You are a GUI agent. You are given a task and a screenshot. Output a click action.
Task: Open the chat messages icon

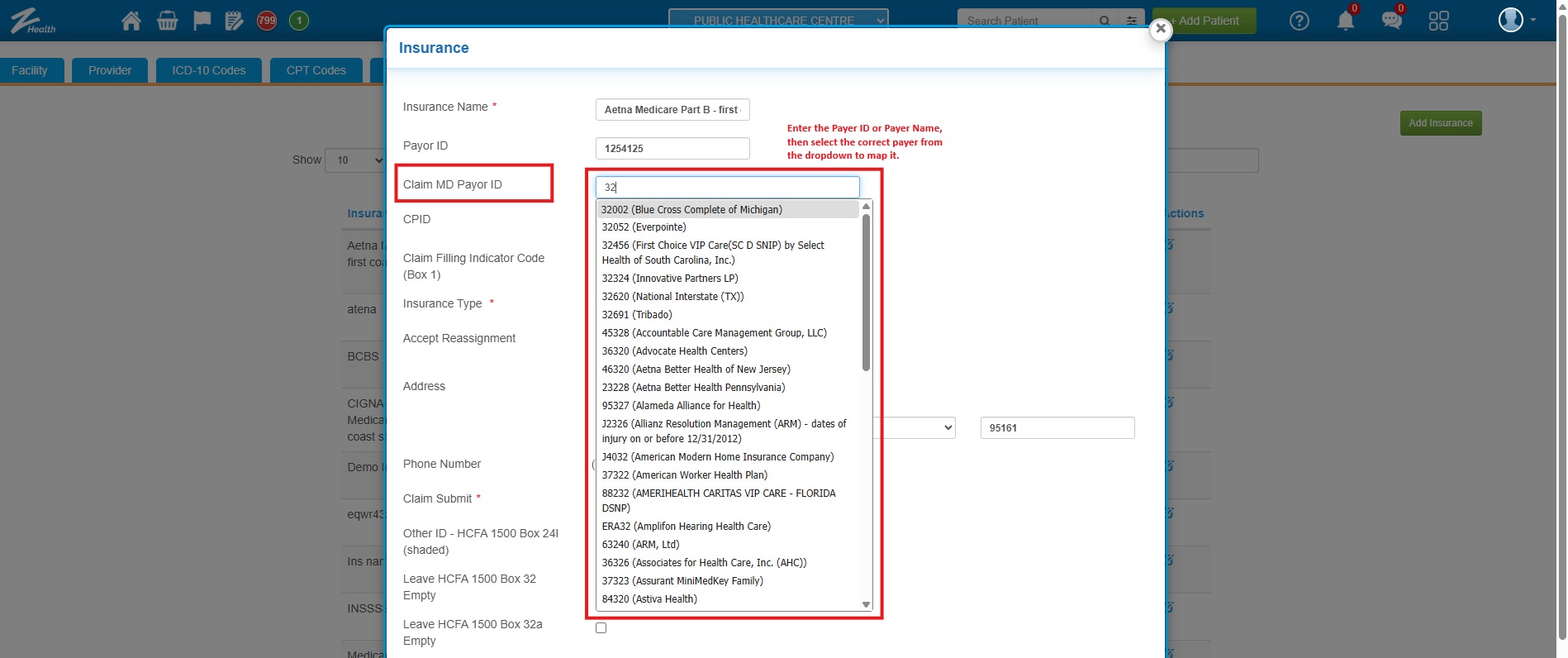point(1391,21)
